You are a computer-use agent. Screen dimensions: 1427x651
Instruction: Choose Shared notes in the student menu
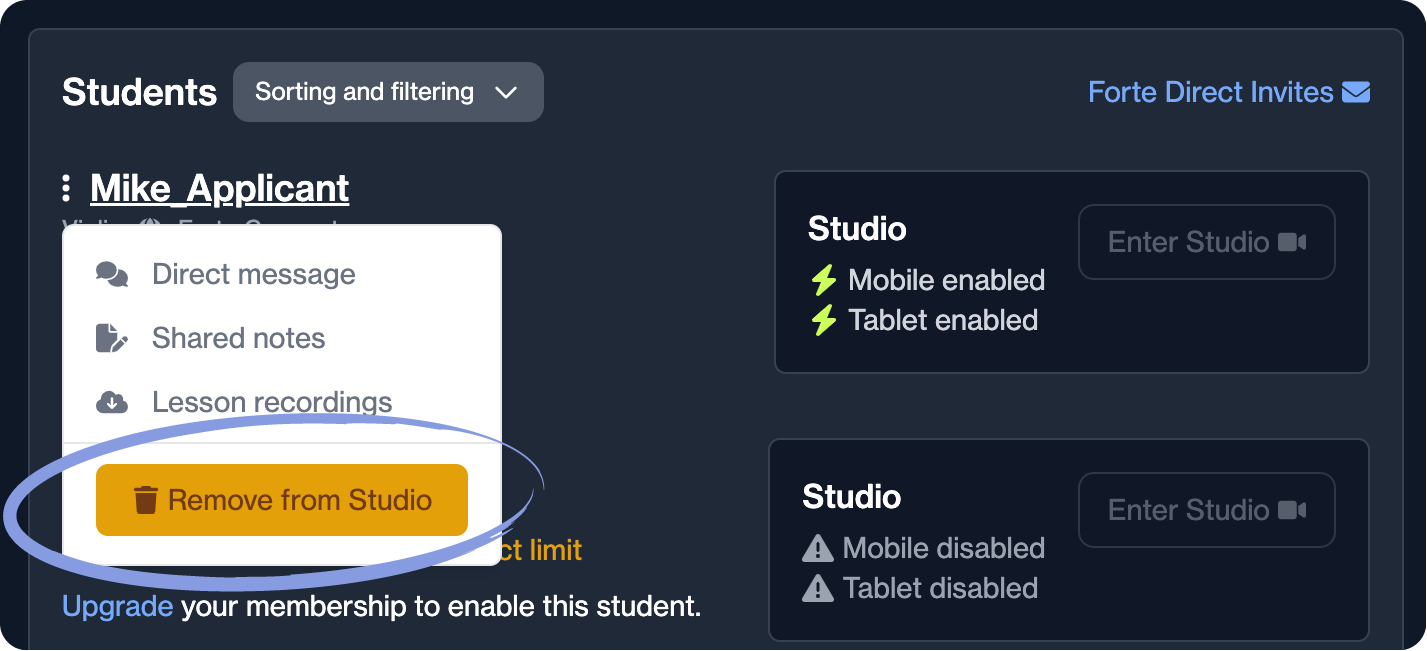239,338
